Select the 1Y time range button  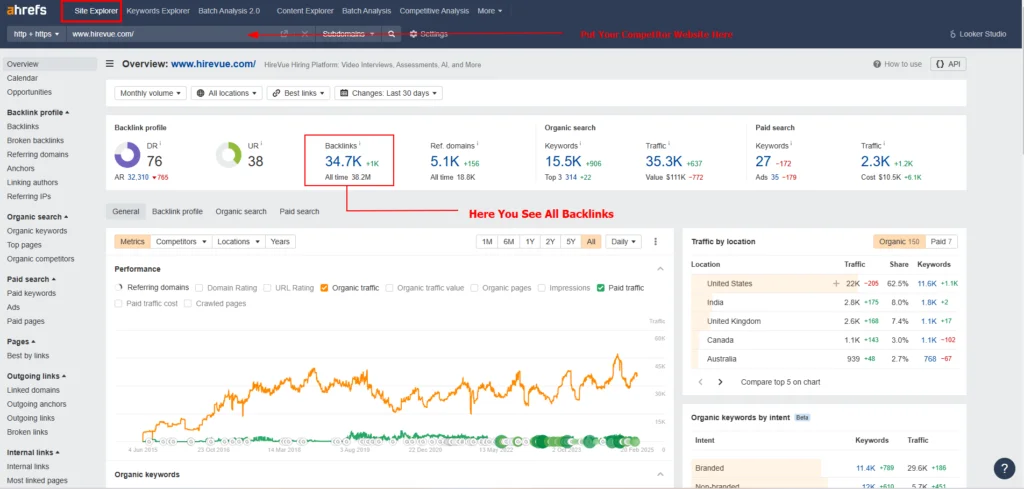pos(530,242)
